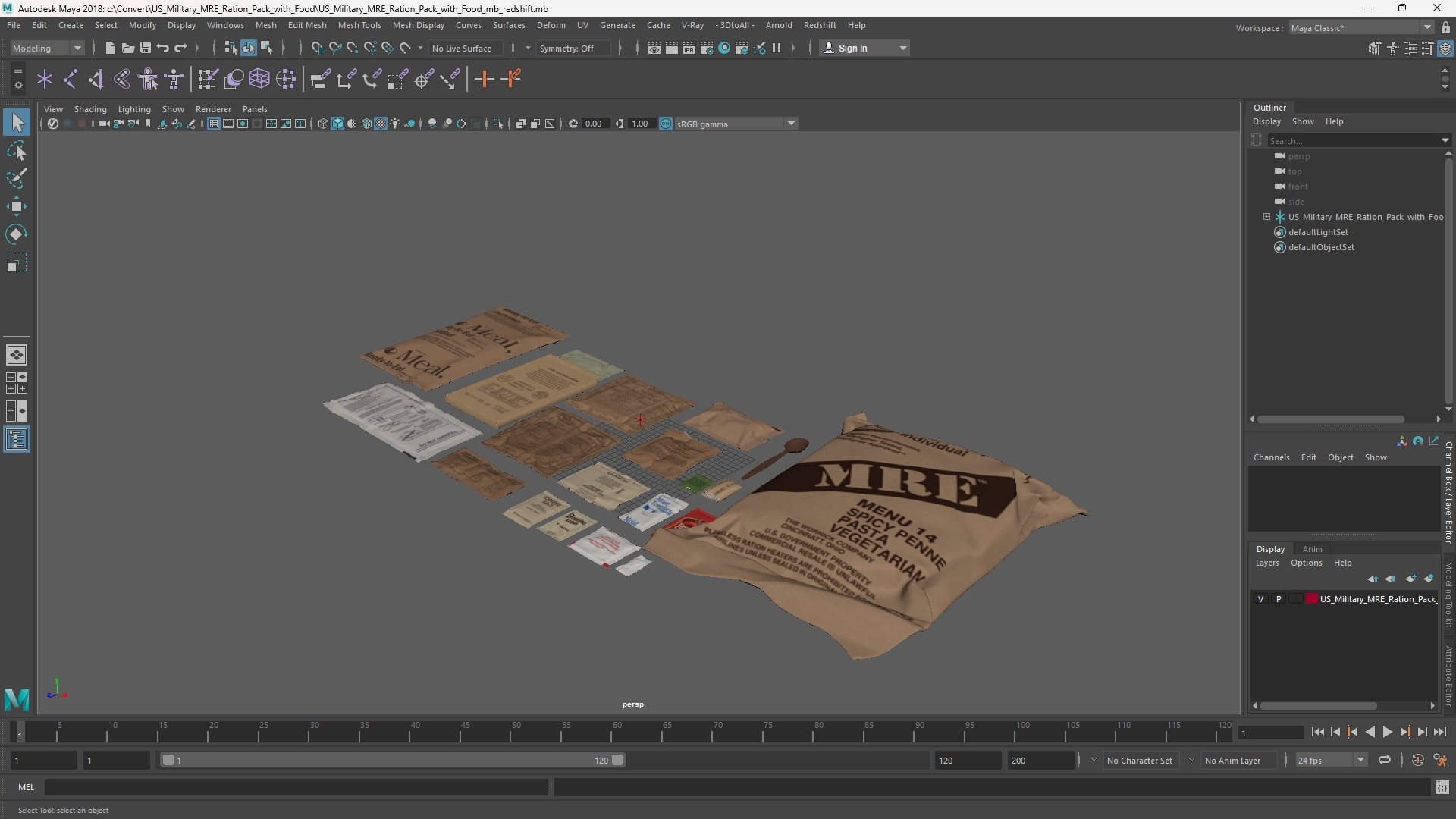Toggle viewport grid display
This screenshot has width=1456, height=819.
[214, 124]
